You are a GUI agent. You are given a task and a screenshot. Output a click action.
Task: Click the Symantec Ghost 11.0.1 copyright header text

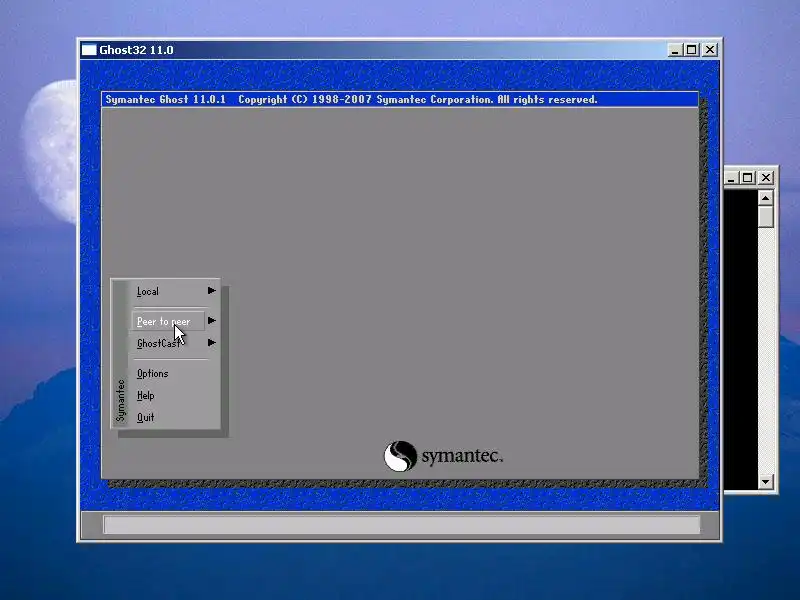pos(351,99)
